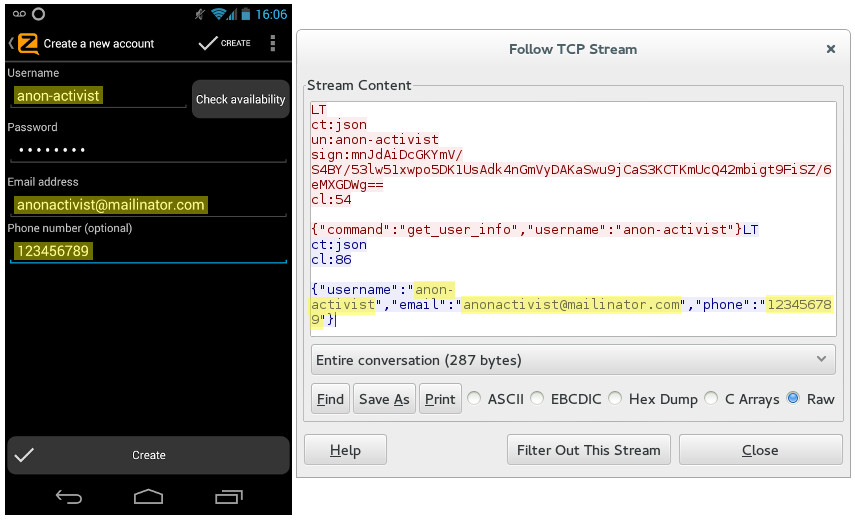
Task: Open the Entire conversation dropdown
Action: coord(573,360)
